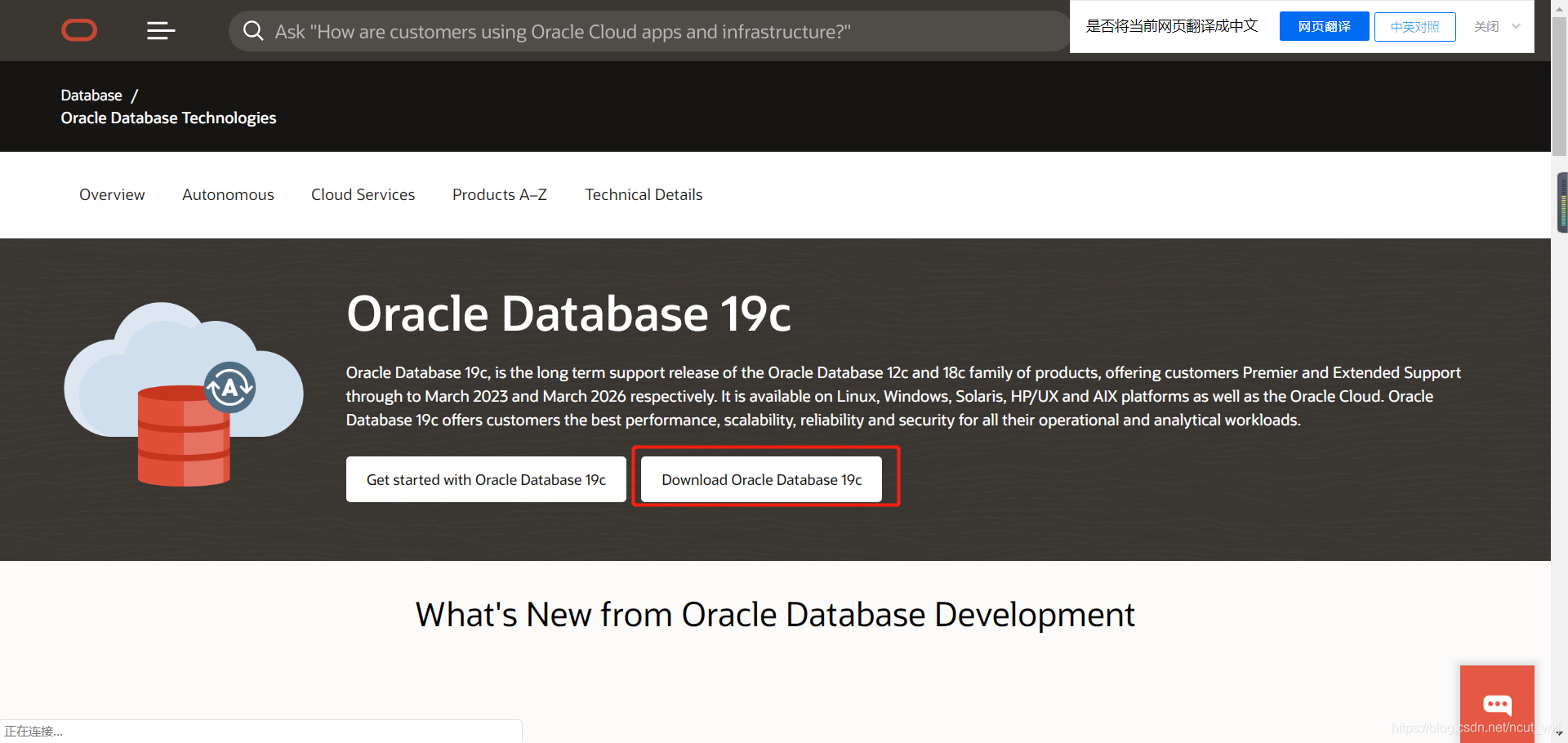
Task: Click the Oracle Database 19c cloud illustration
Action: tap(184, 394)
